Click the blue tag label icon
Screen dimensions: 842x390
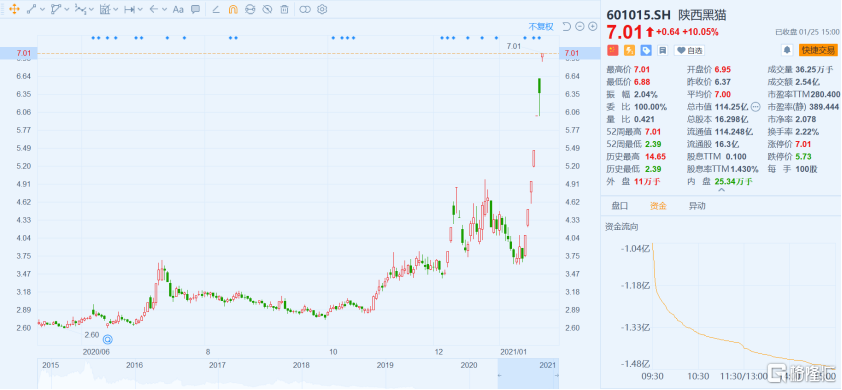click(647, 50)
